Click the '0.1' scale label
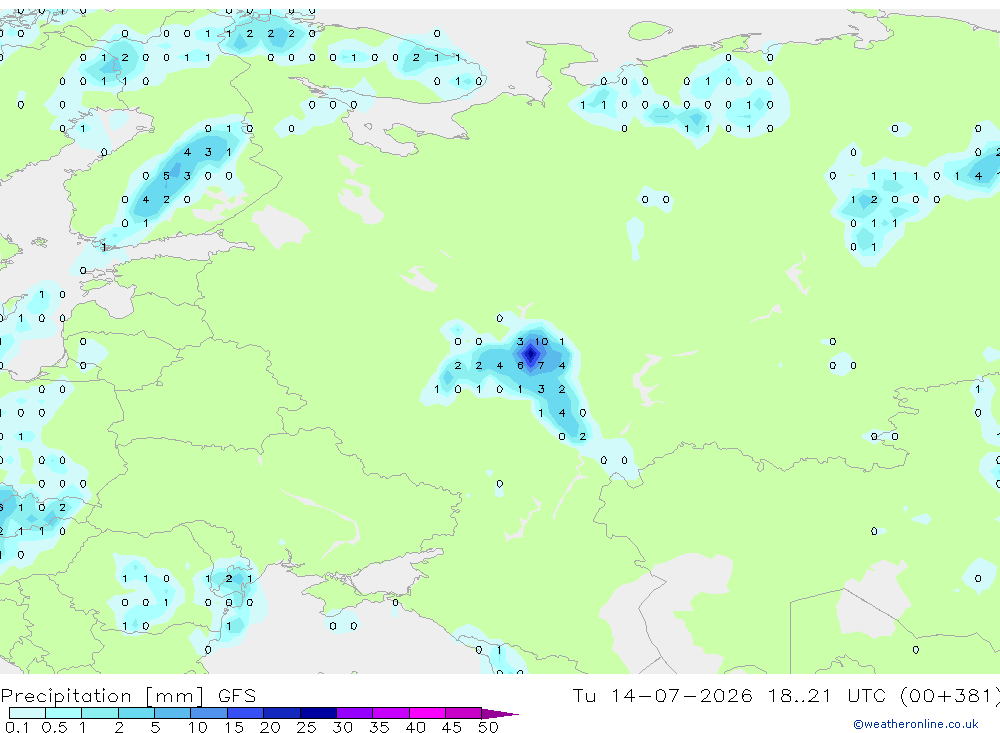 pos(17,727)
